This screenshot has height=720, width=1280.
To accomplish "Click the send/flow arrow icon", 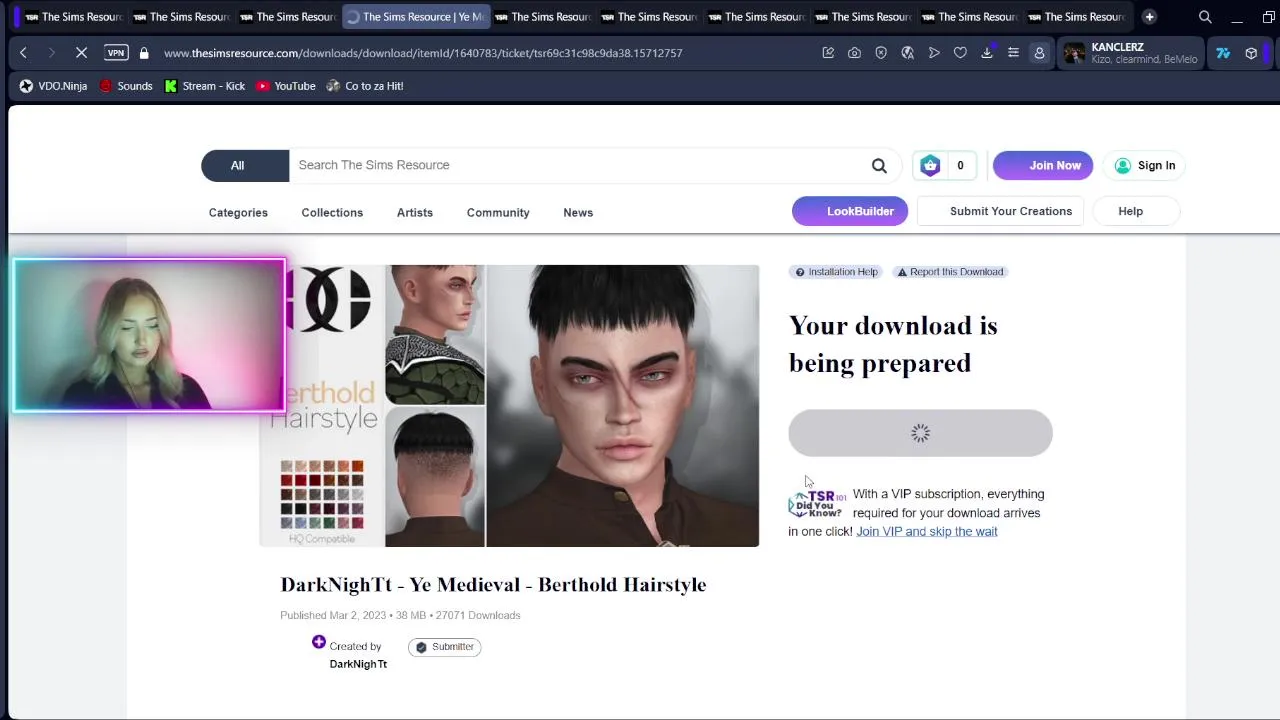I will [934, 53].
